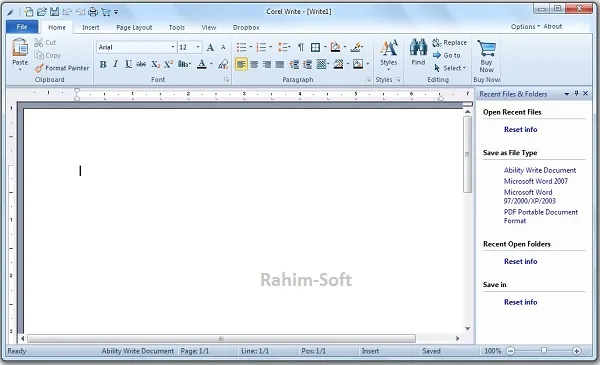Toggle Underline formatting
Screen dimensions: 600x365
coord(129,64)
